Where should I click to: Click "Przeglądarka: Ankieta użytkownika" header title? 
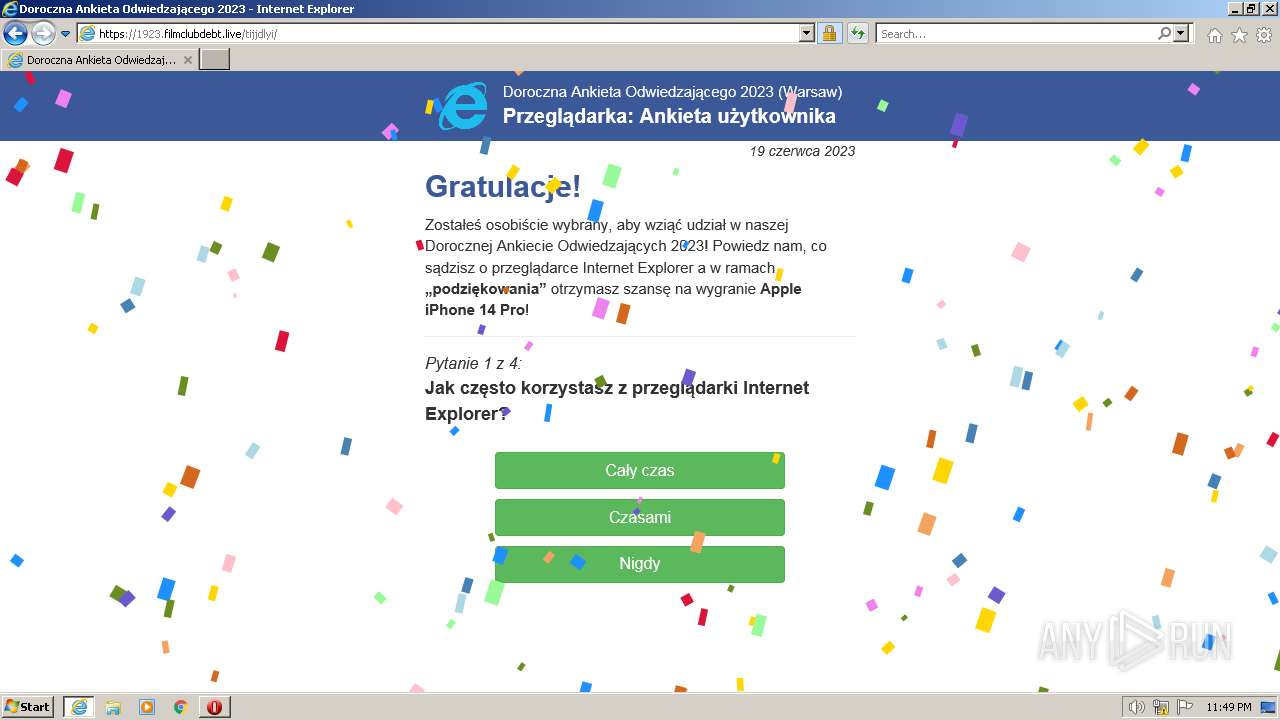669,116
